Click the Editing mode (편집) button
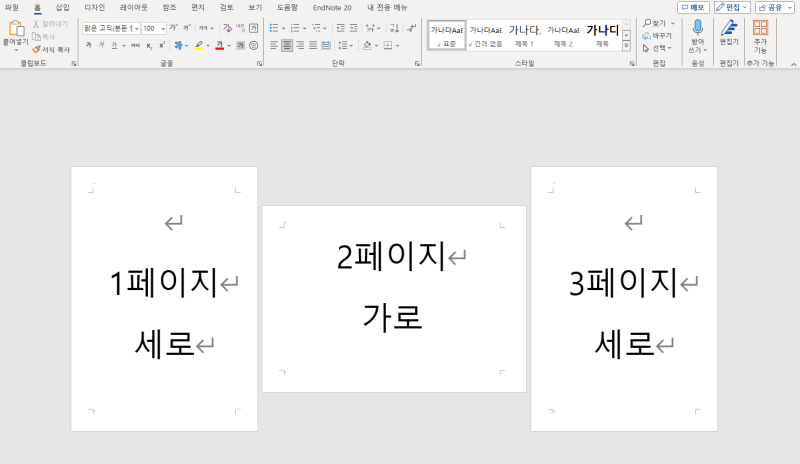Image resolution: width=800 pixels, height=464 pixels. pos(732,8)
